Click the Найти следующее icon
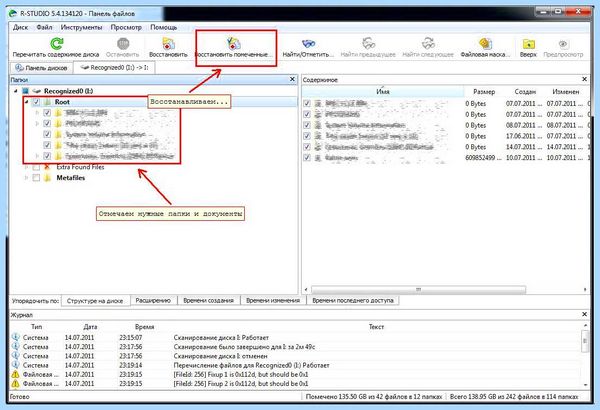The image size is (600, 410). (x=428, y=44)
